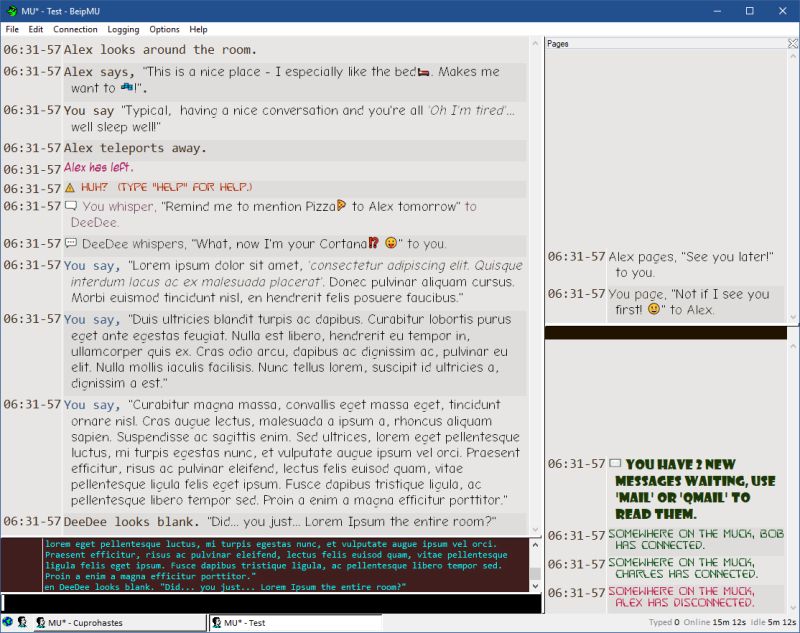Click 'Typical, having a nice conversation' message

292,118
